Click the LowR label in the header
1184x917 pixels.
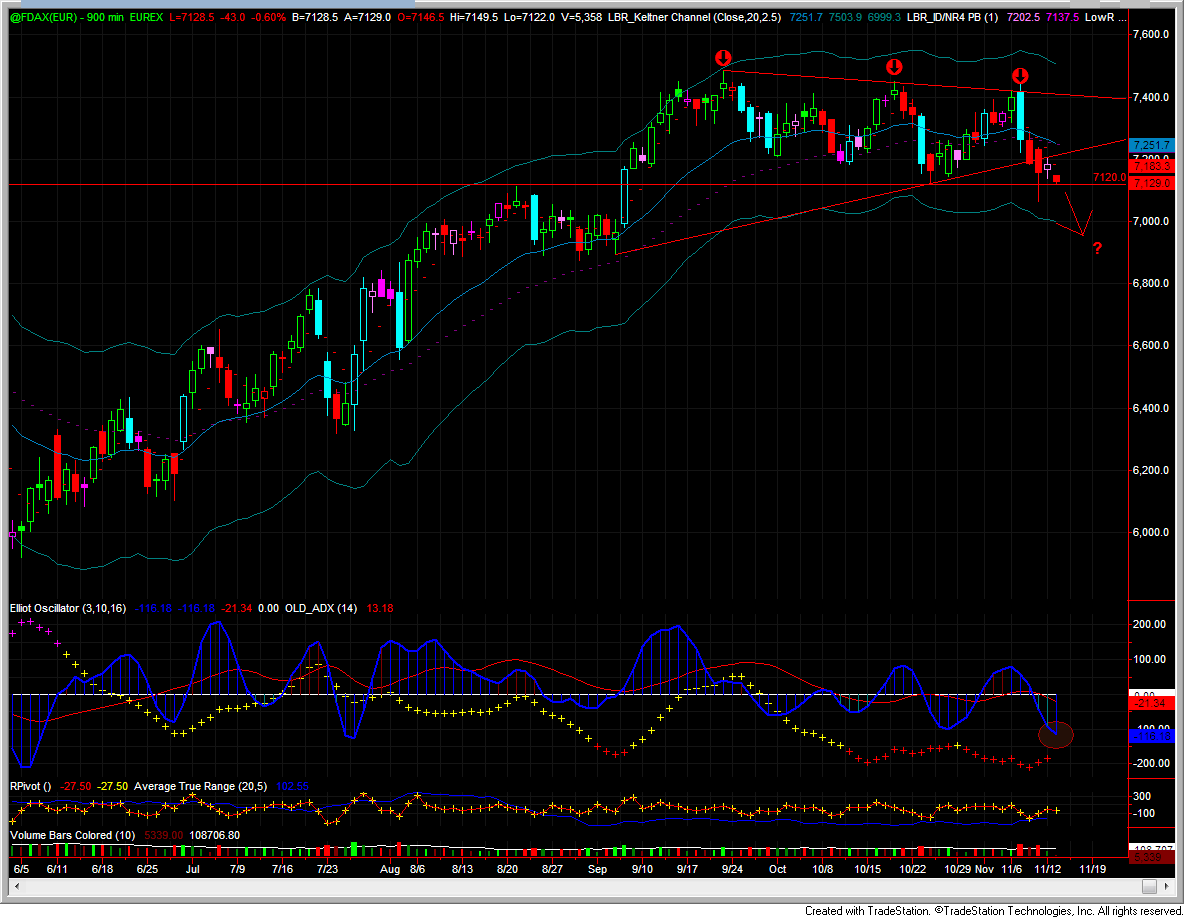[x=1099, y=17]
